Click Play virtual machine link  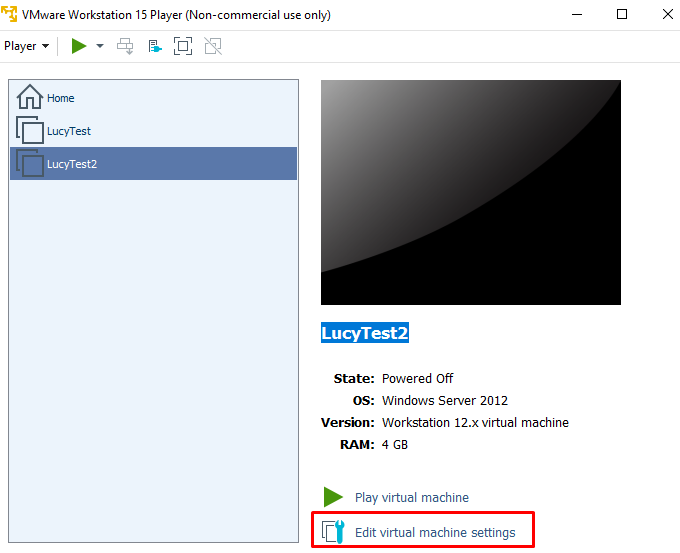click(x=412, y=497)
